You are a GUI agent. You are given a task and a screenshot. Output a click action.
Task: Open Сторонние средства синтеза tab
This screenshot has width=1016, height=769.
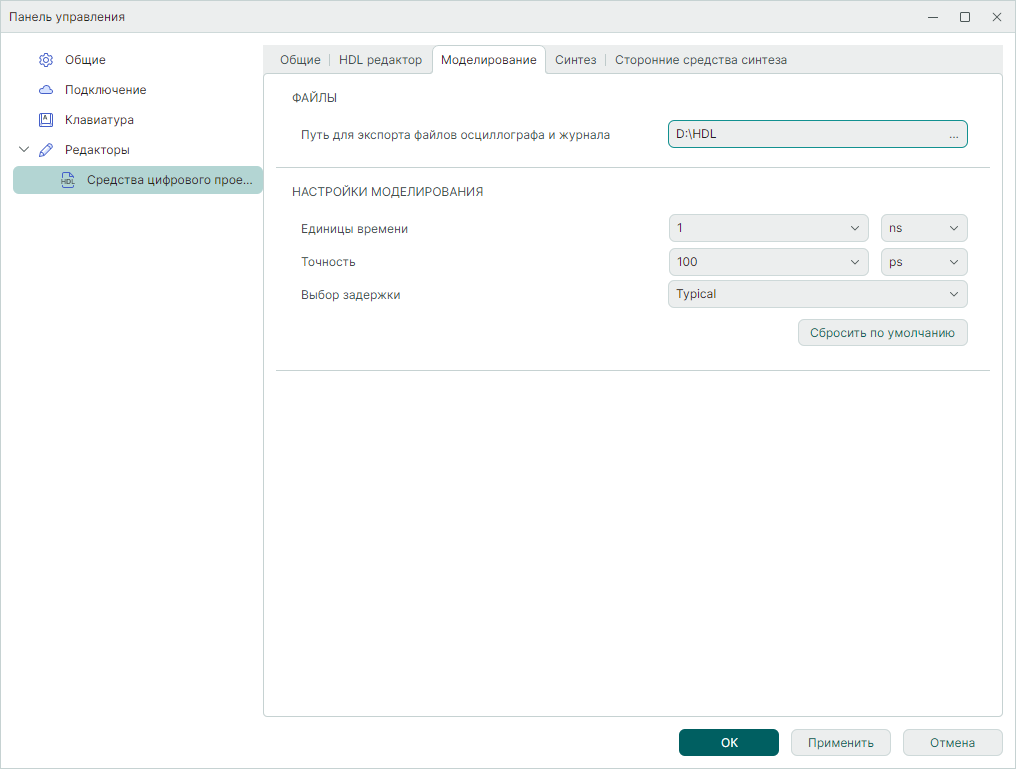point(700,60)
